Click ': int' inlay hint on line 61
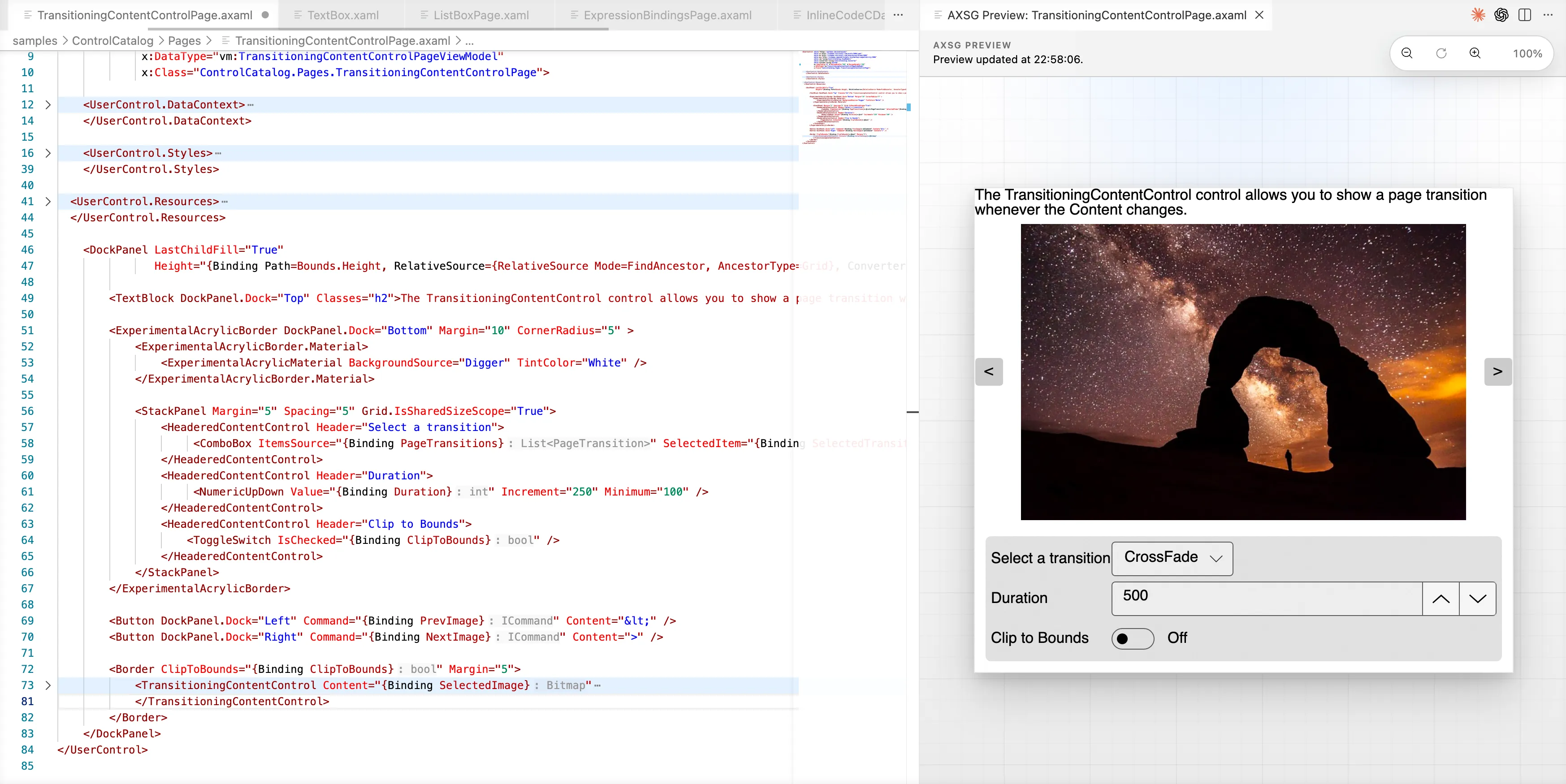The image size is (1566, 784). pos(472,491)
